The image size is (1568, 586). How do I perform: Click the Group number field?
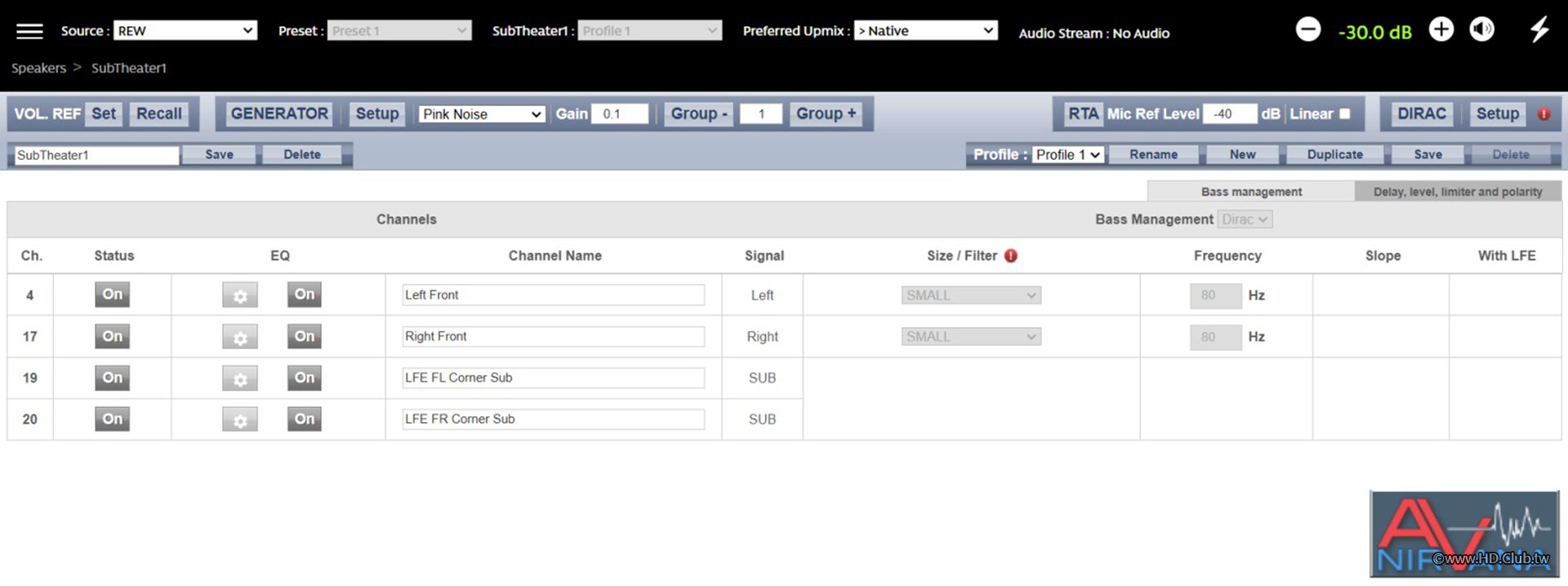(x=762, y=114)
